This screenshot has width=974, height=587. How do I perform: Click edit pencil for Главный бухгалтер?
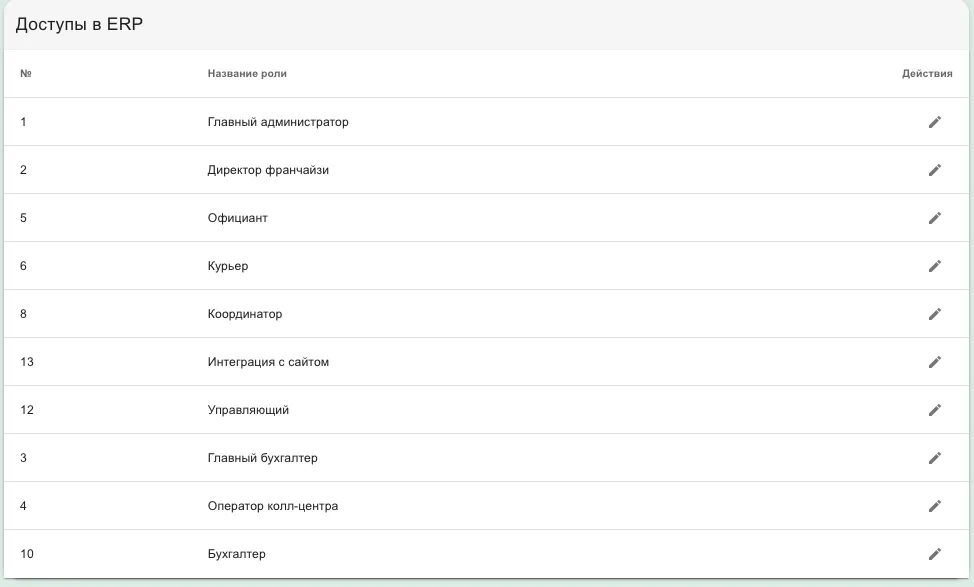935,458
